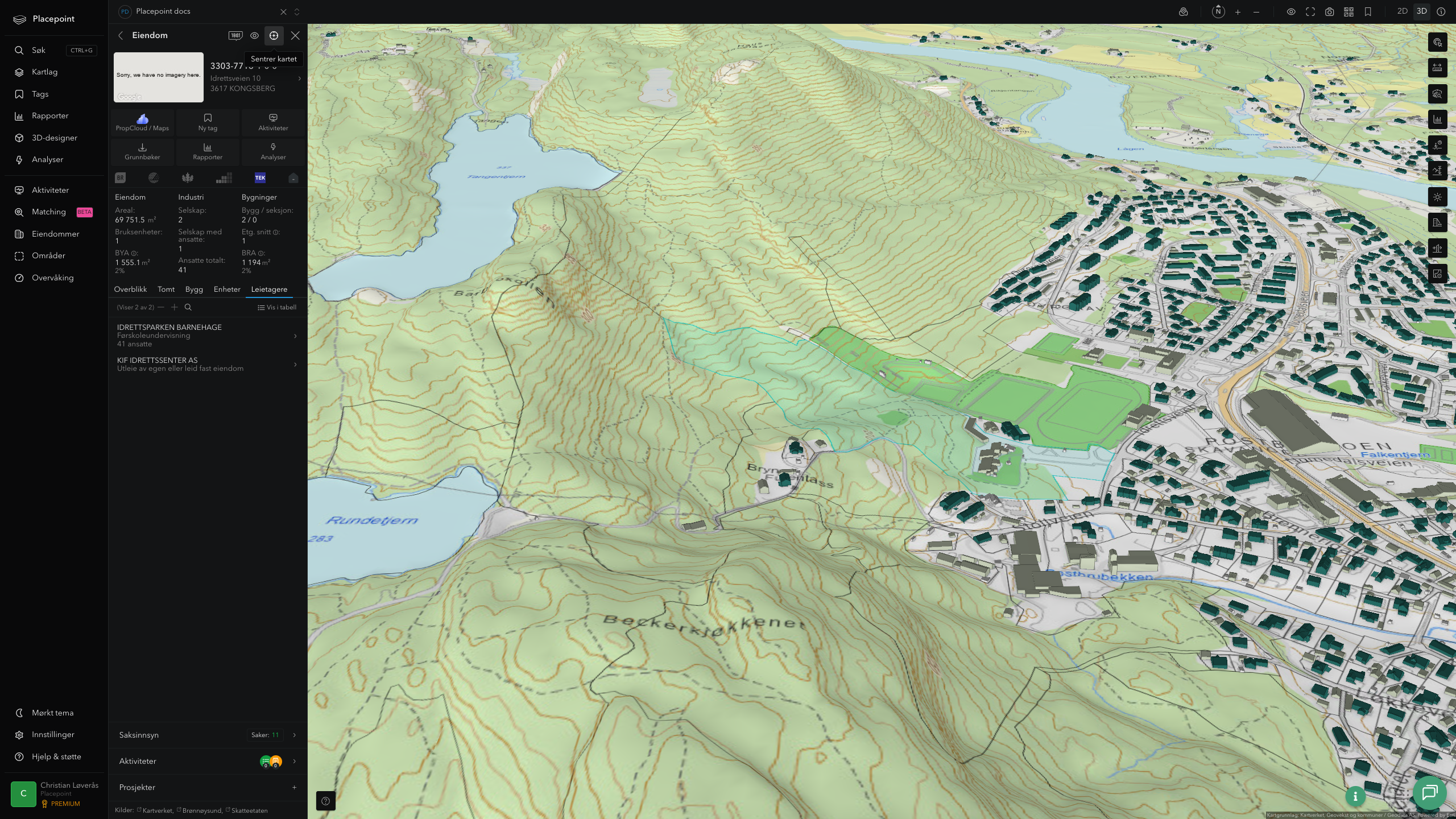Expand the Saksinnsyn section
Viewport: 1456px width, 819px height.
pos(208,735)
